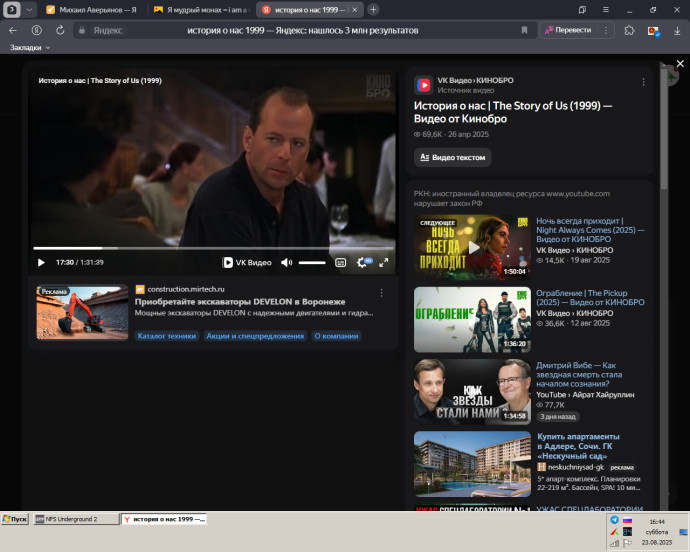
Task: Reload the page
Action: (60, 30)
